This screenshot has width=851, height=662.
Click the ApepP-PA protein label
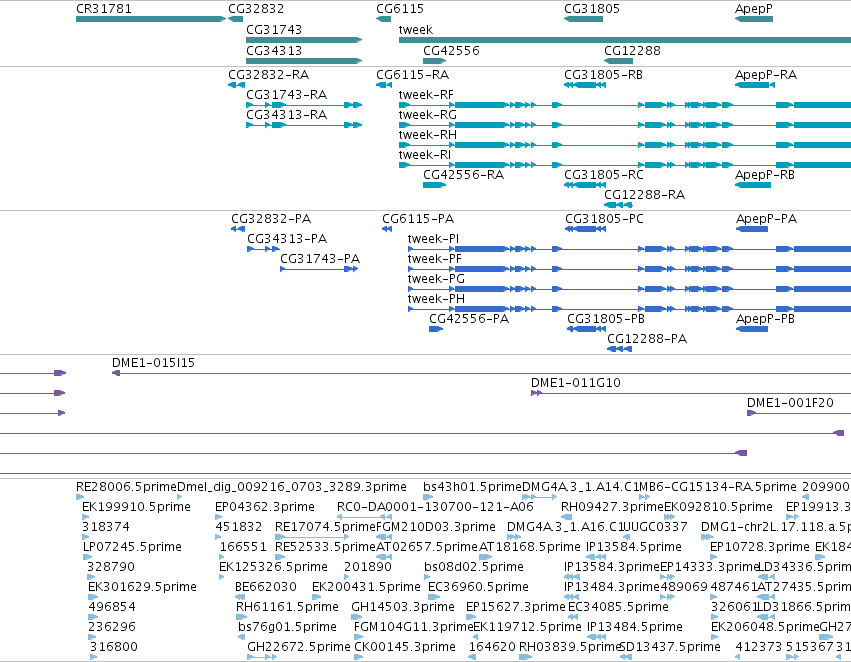(766, 219)
